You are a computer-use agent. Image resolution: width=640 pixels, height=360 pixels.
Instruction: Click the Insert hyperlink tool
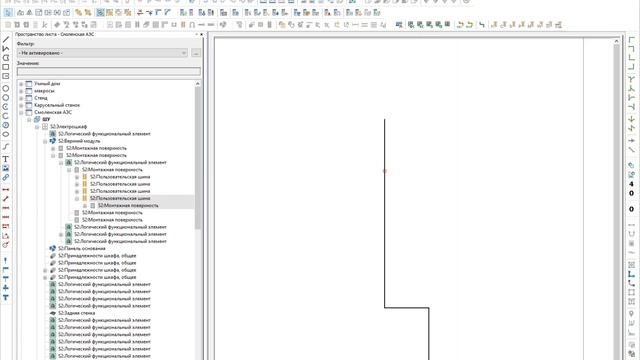point(6,178)
